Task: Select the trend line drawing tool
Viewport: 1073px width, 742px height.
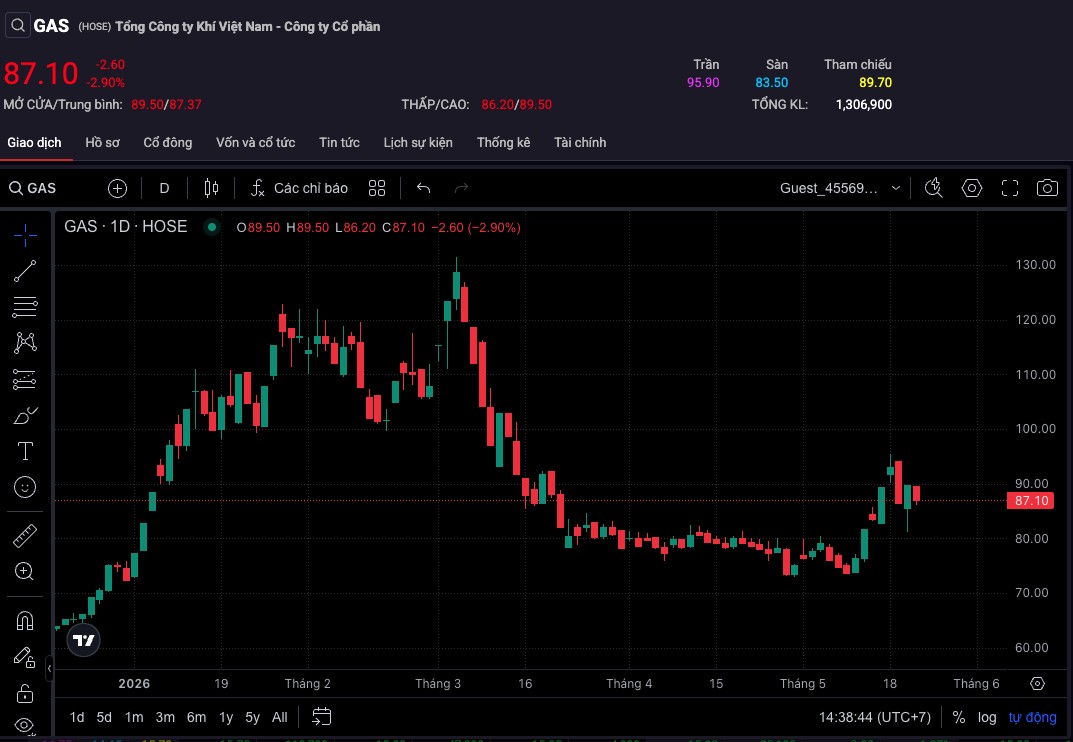Action: [x=25, y=271]
